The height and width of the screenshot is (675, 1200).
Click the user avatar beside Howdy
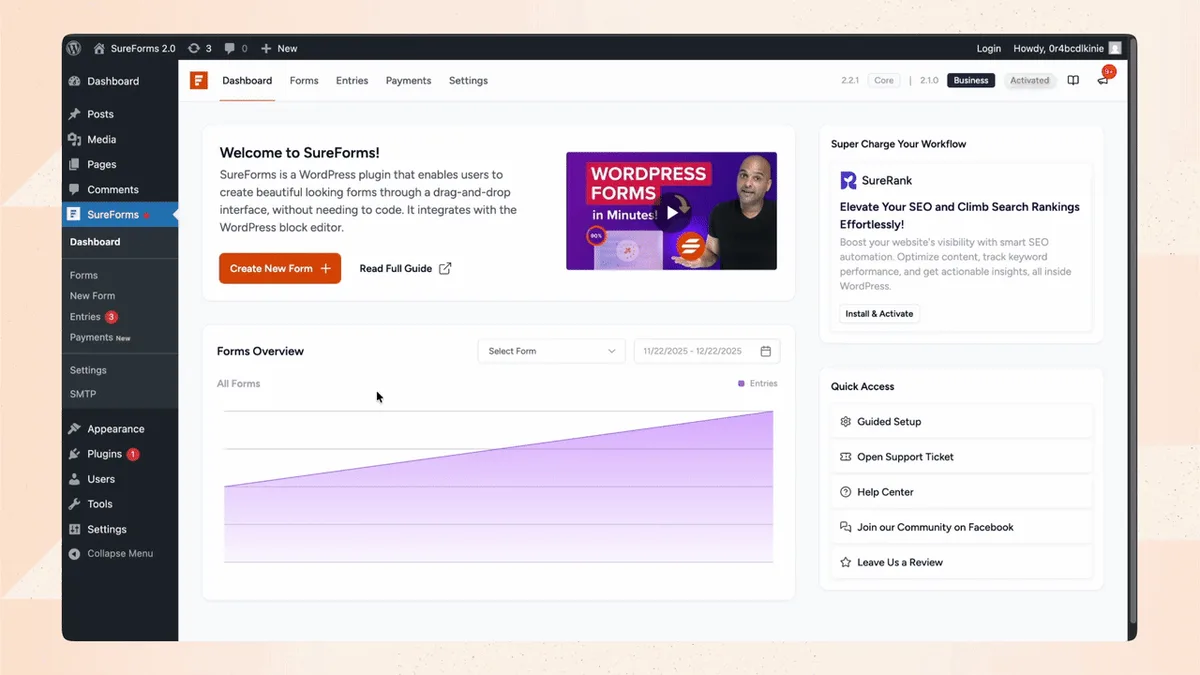point(1114,48)
